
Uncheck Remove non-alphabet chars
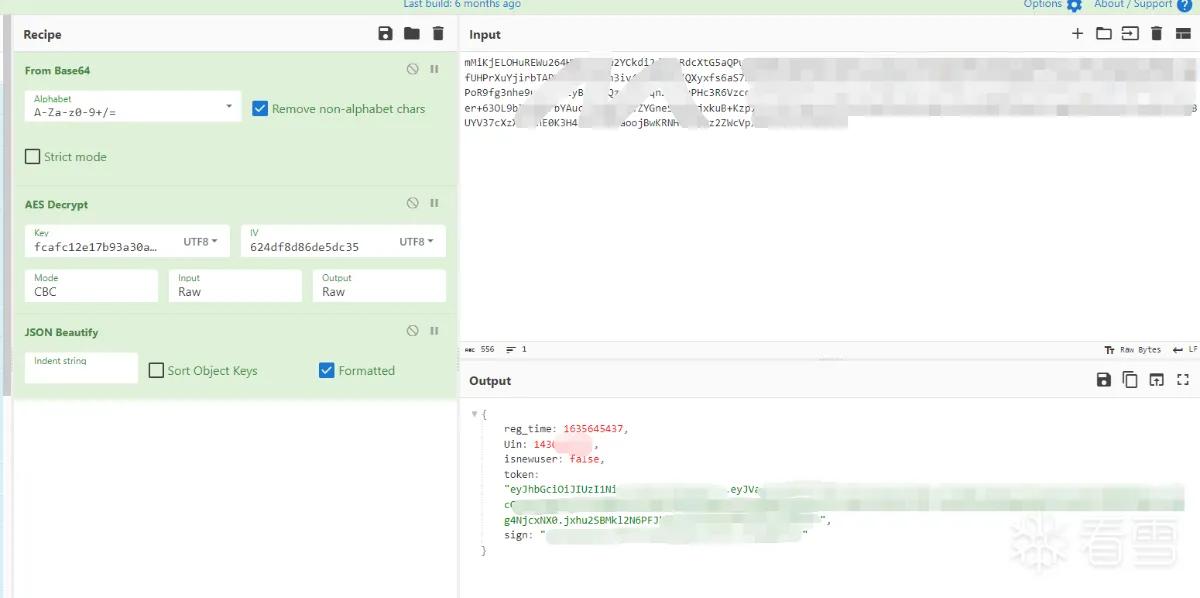point(260,109)
